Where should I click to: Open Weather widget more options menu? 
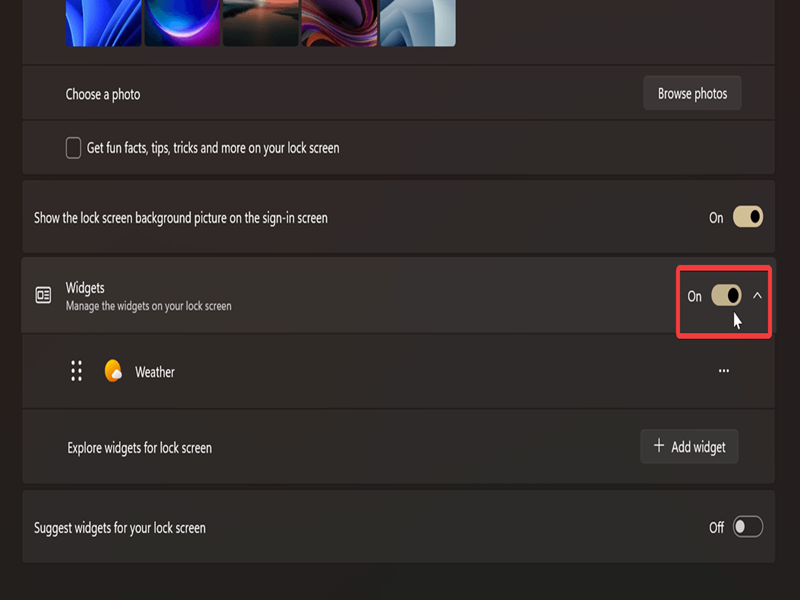point(724,372)
